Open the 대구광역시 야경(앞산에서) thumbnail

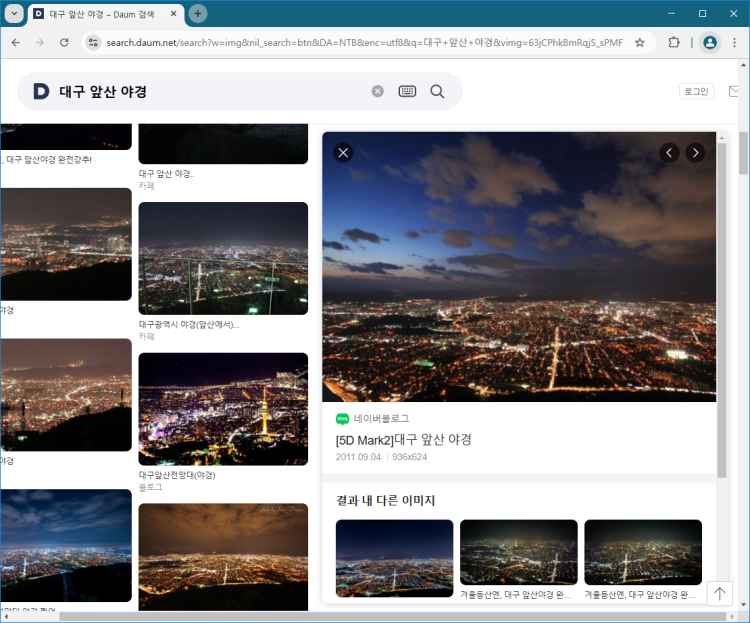[x=223, y=258]
